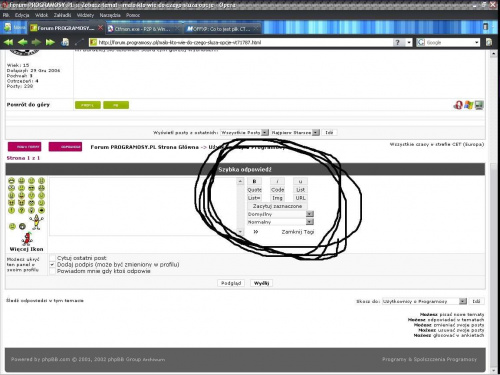Check 'Powiadom mnie gdy ktoś odpowie'
Screen dimensions: 500x375
52,271
